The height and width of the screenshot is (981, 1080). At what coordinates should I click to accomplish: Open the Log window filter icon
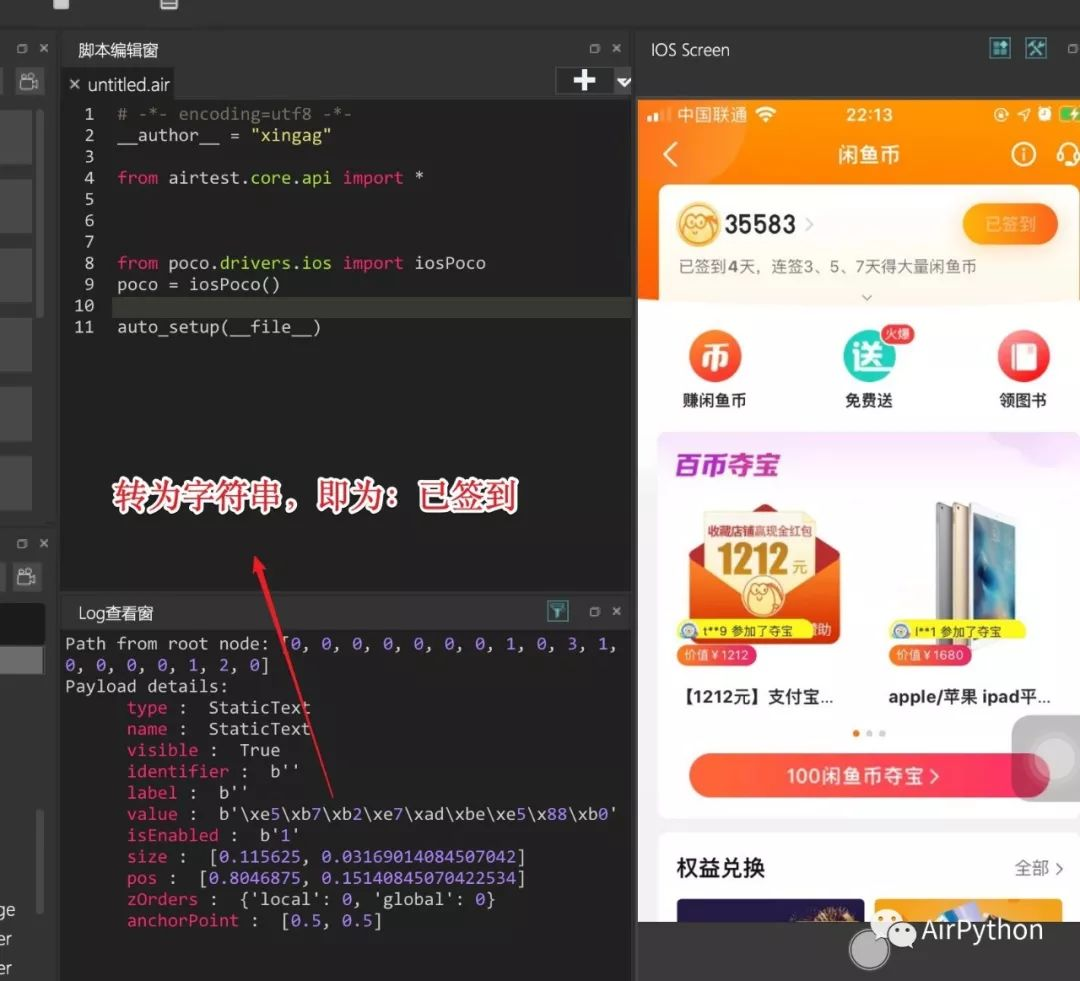(557, 611)
